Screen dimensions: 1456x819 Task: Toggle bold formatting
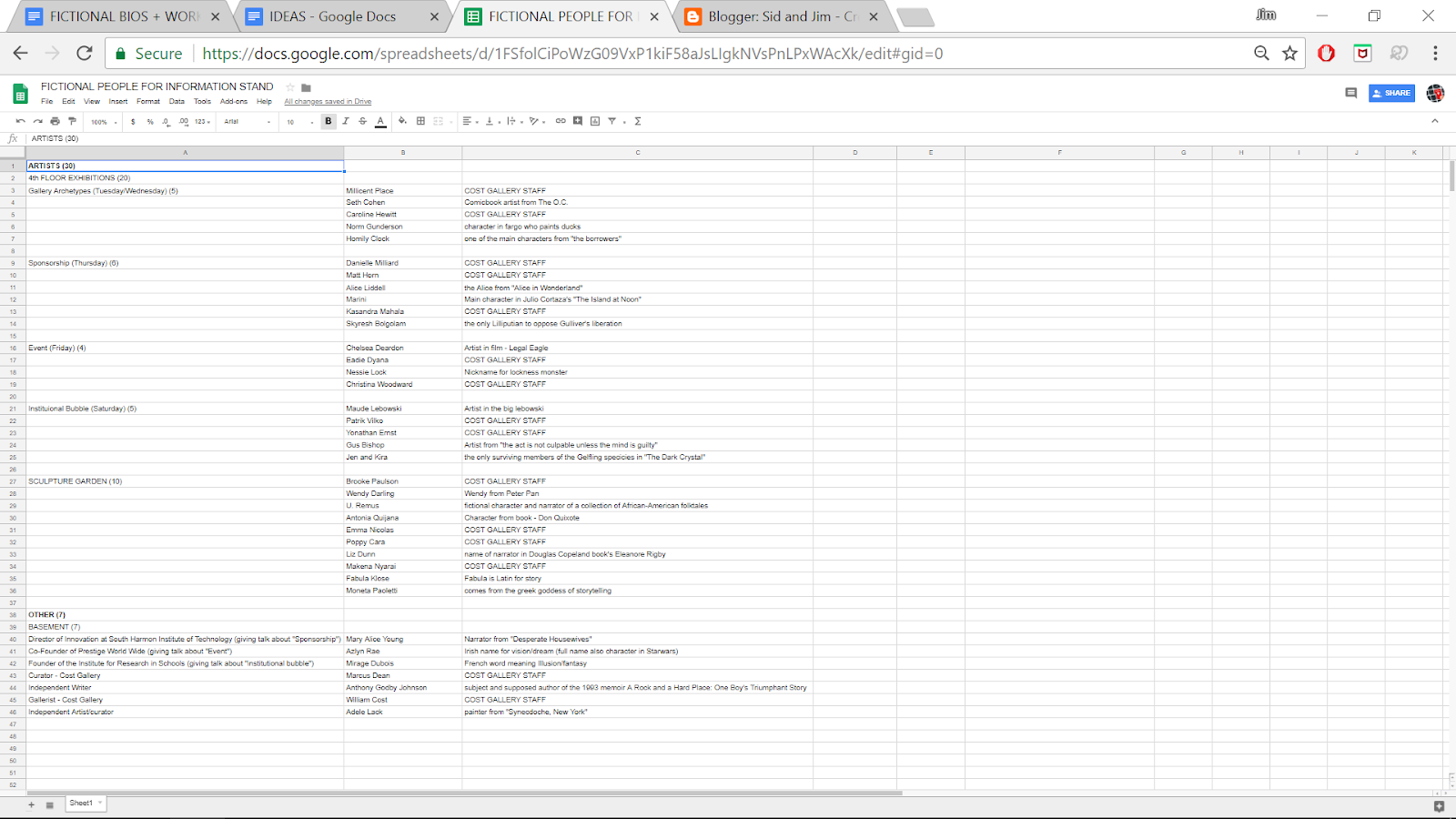pyautogui.click(x=329, y=121)
